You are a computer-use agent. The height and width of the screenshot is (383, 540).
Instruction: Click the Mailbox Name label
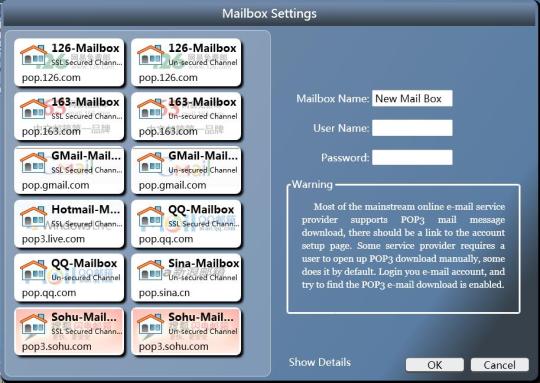(333, 99)
